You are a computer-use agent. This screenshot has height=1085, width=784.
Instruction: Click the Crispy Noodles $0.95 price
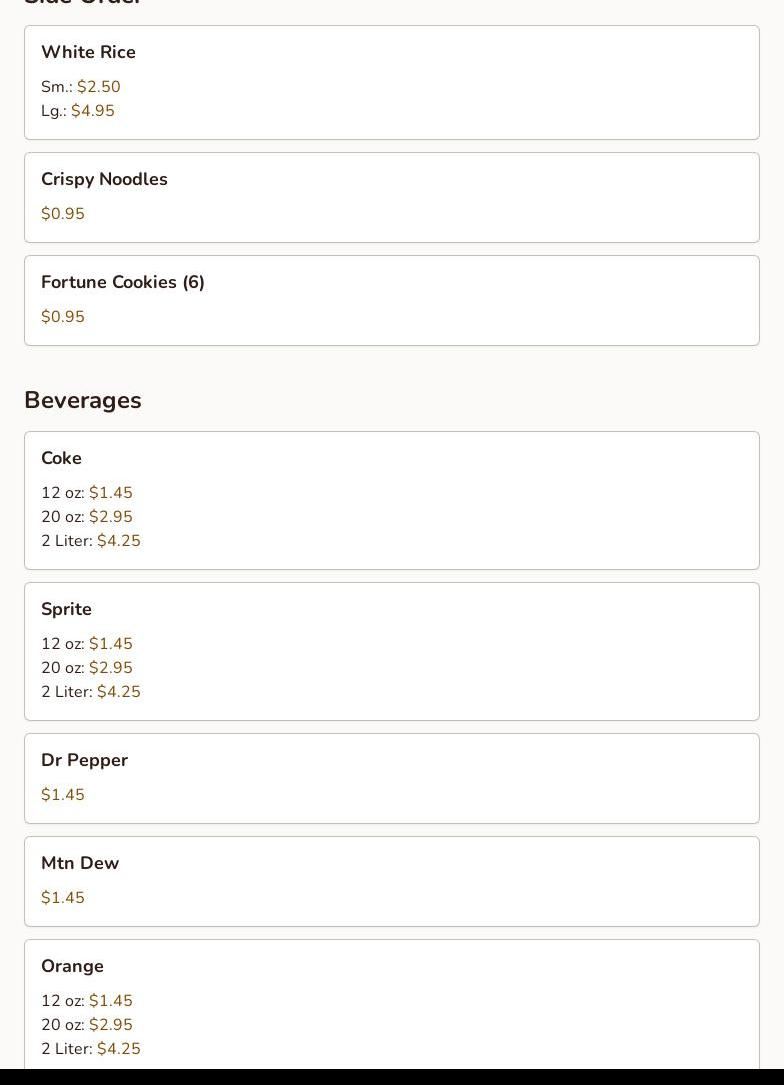pyautogui.click(x=63, y=213)
